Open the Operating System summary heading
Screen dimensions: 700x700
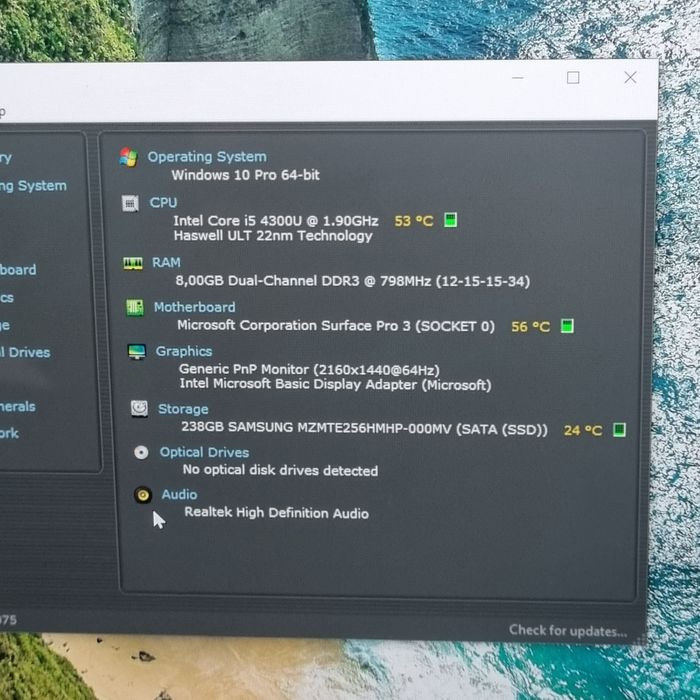click(207, 157)
